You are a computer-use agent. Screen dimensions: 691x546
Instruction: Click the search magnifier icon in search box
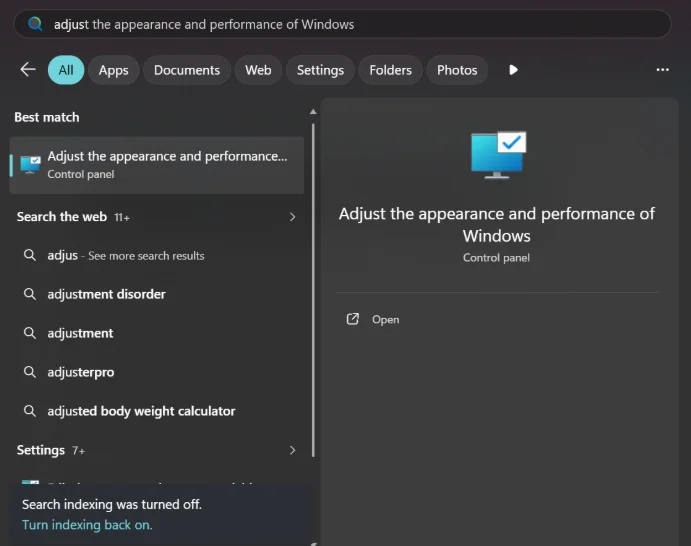pyautogui.click(x=35, y=24)
